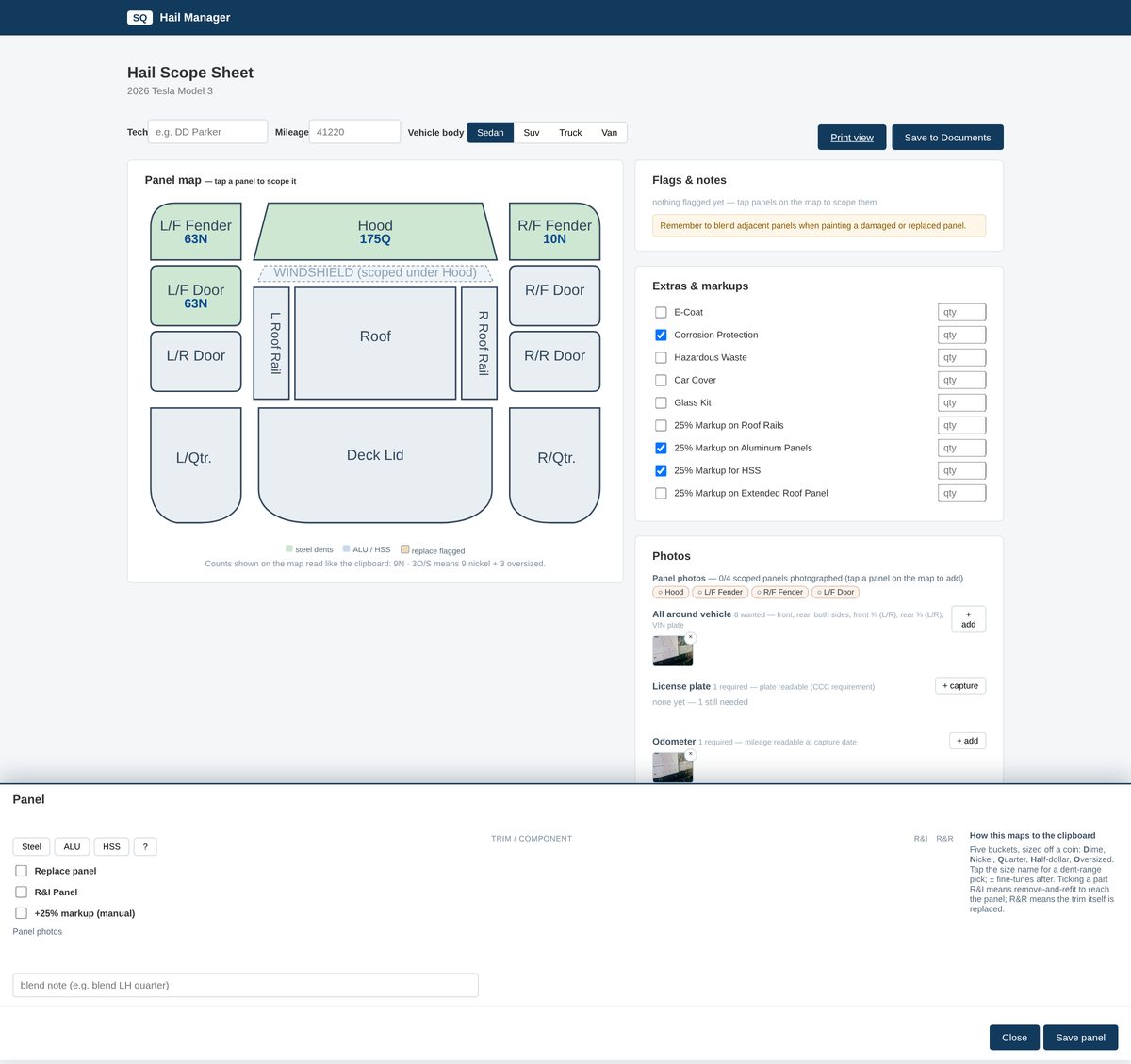Tap the Deck Lid panel shape
1131x1064 pixels.
[375, 465]
